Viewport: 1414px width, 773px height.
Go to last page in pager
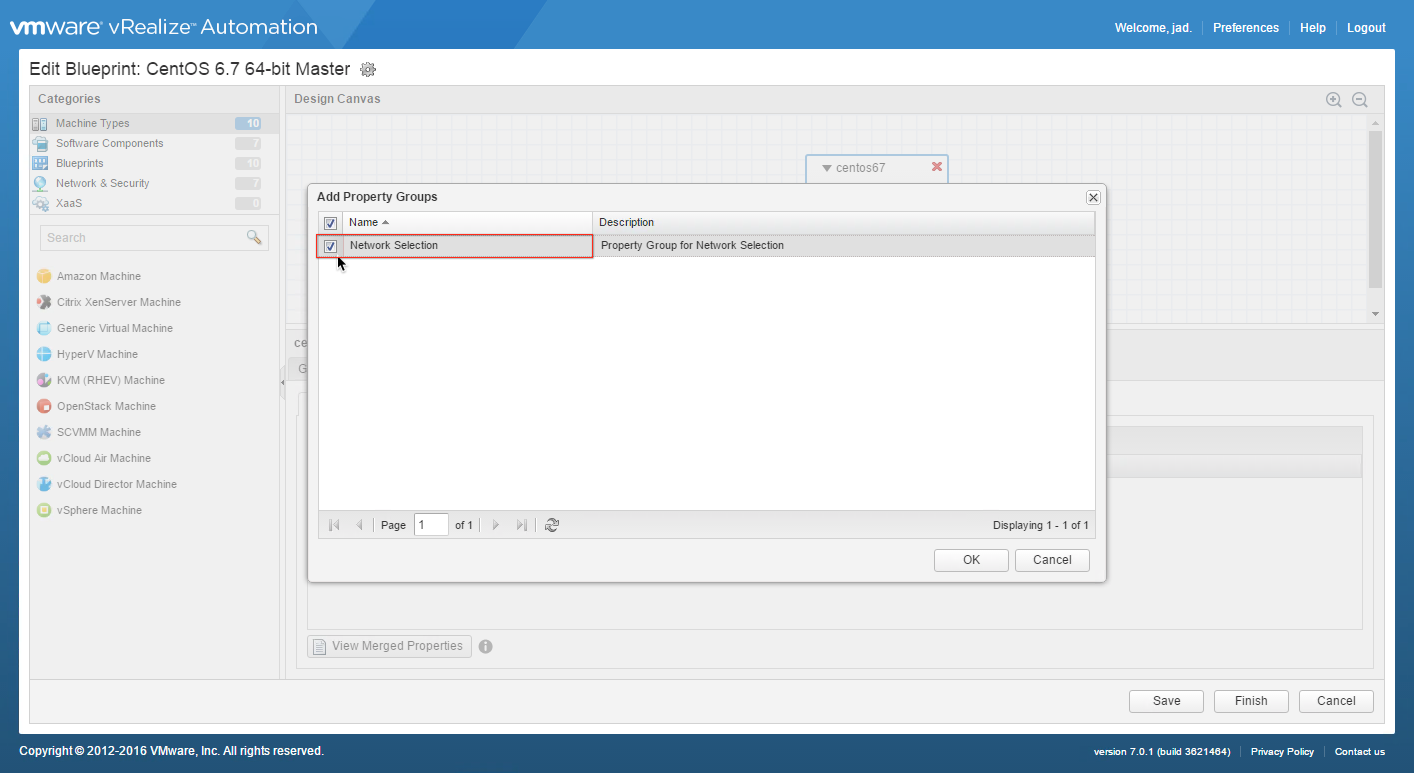521,525
